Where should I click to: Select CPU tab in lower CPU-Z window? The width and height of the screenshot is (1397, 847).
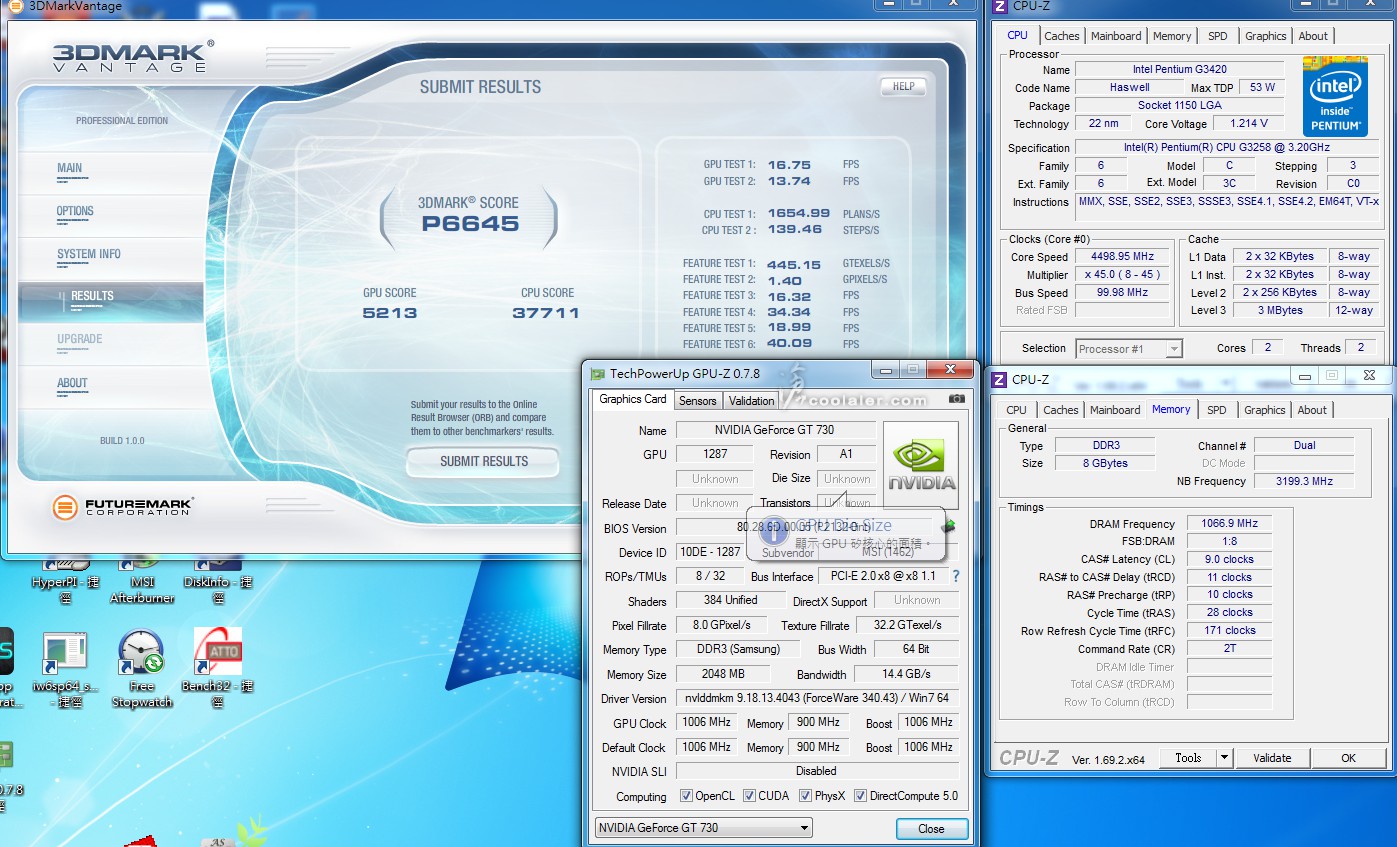coord(1016,410)
